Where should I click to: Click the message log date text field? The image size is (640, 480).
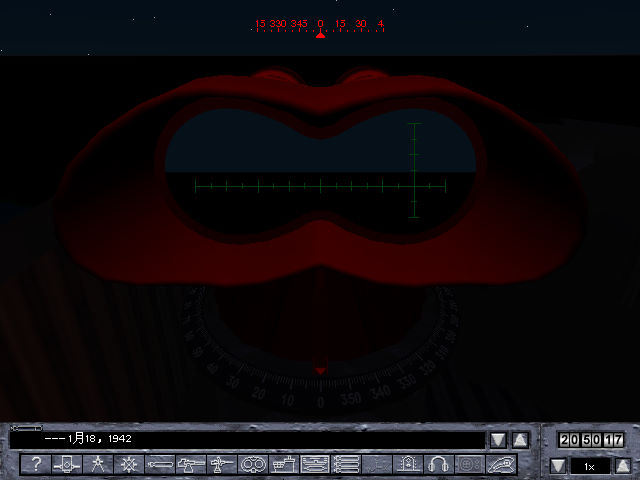pos(247,439)
